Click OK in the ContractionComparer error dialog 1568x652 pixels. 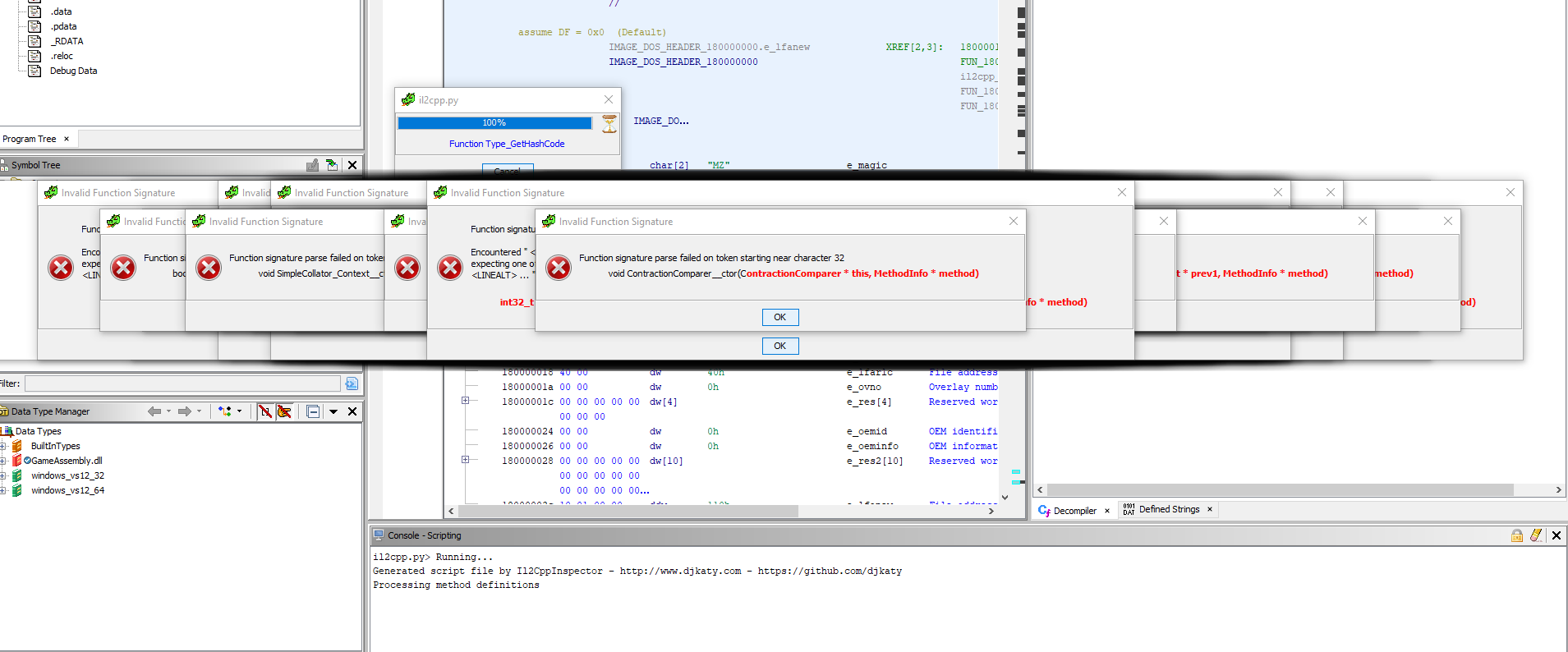pyautogui.click(x=779, y=317)
